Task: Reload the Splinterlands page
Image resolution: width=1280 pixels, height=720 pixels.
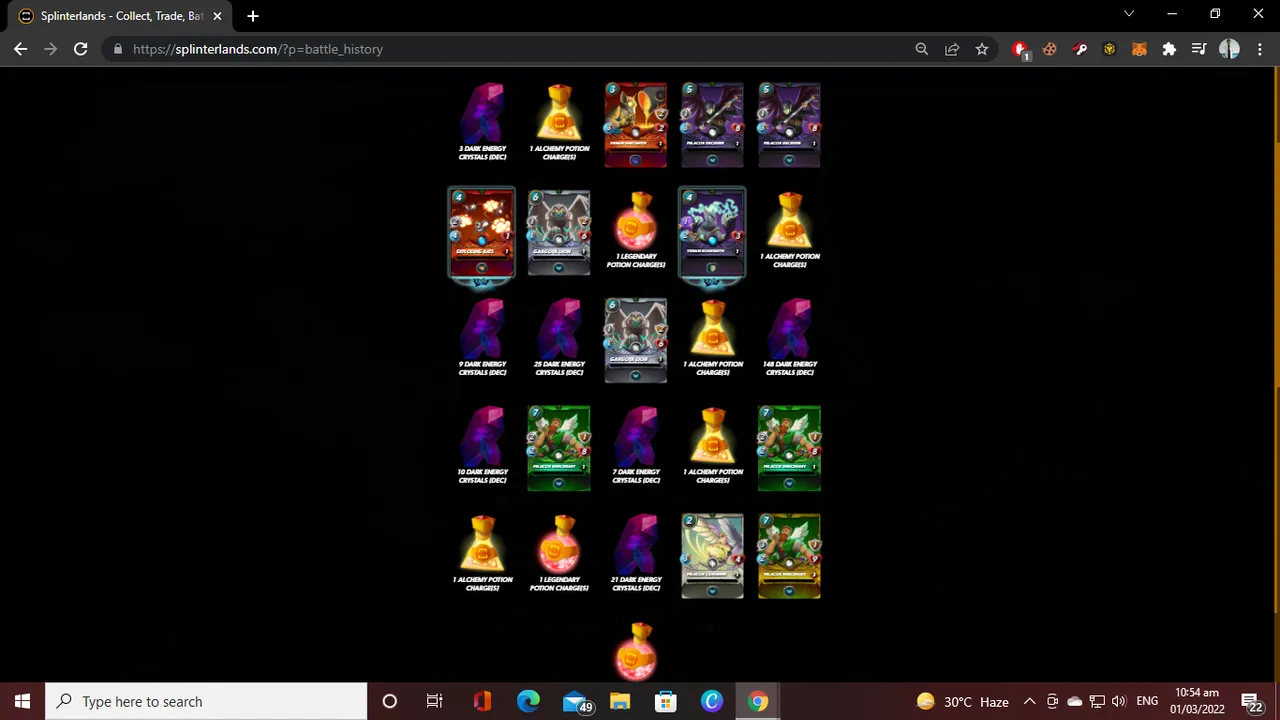Action: (81, 49)
